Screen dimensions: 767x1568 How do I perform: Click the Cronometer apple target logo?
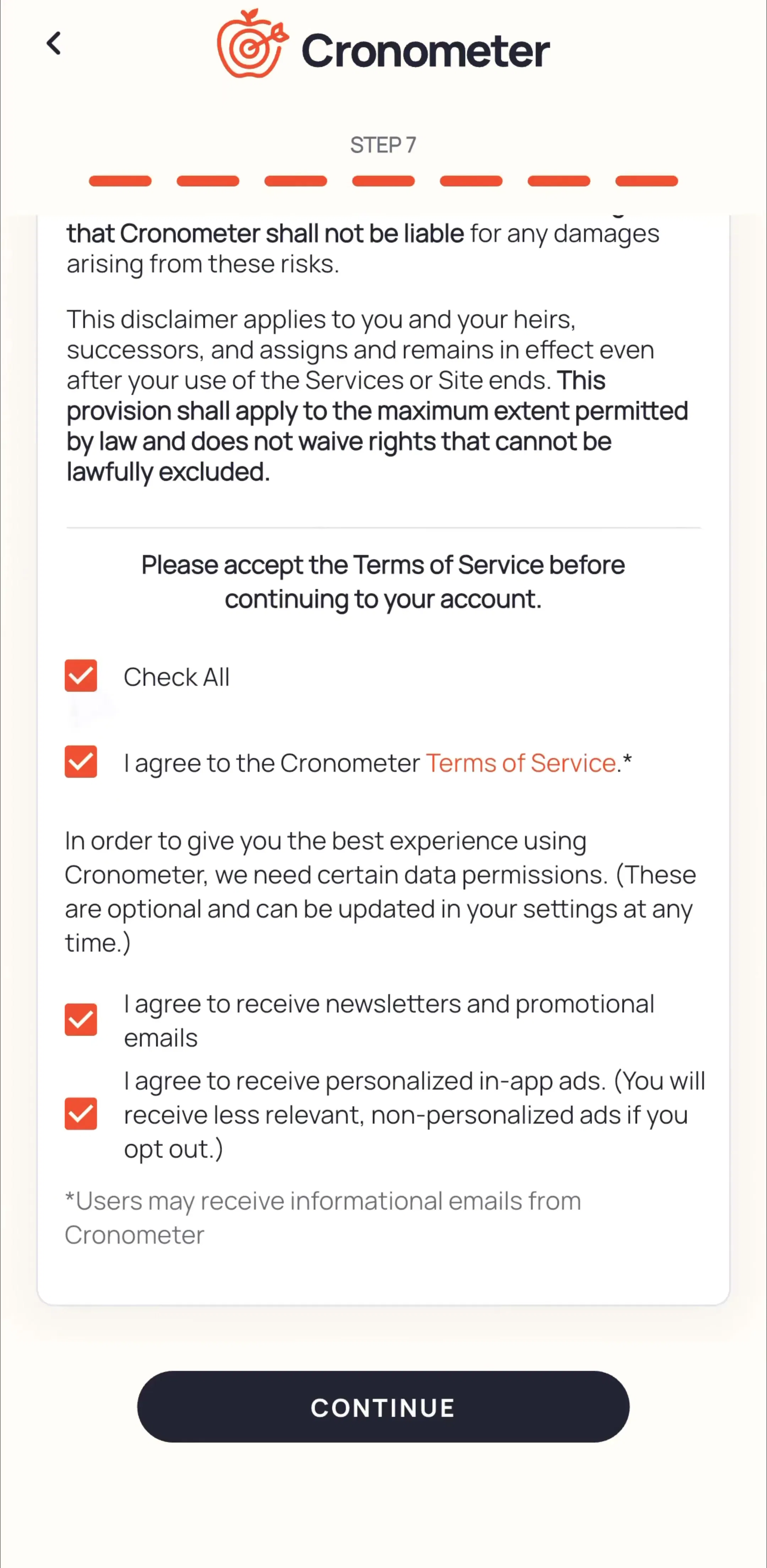(x=252, y=43)
